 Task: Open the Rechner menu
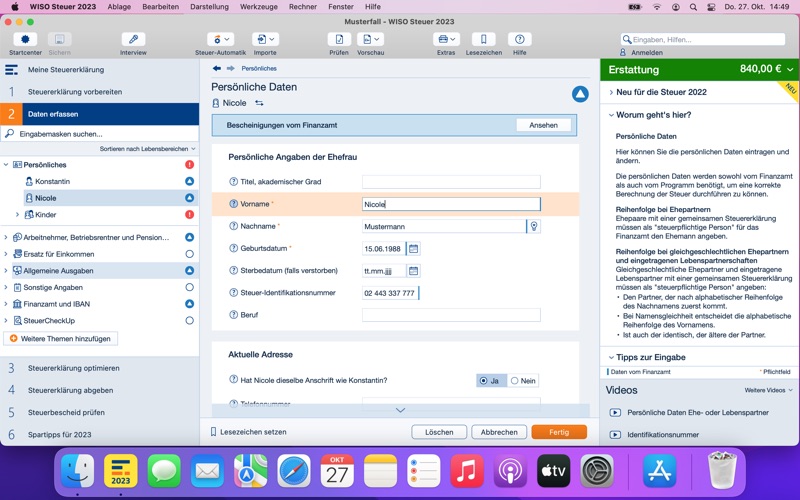click(303, 7)
